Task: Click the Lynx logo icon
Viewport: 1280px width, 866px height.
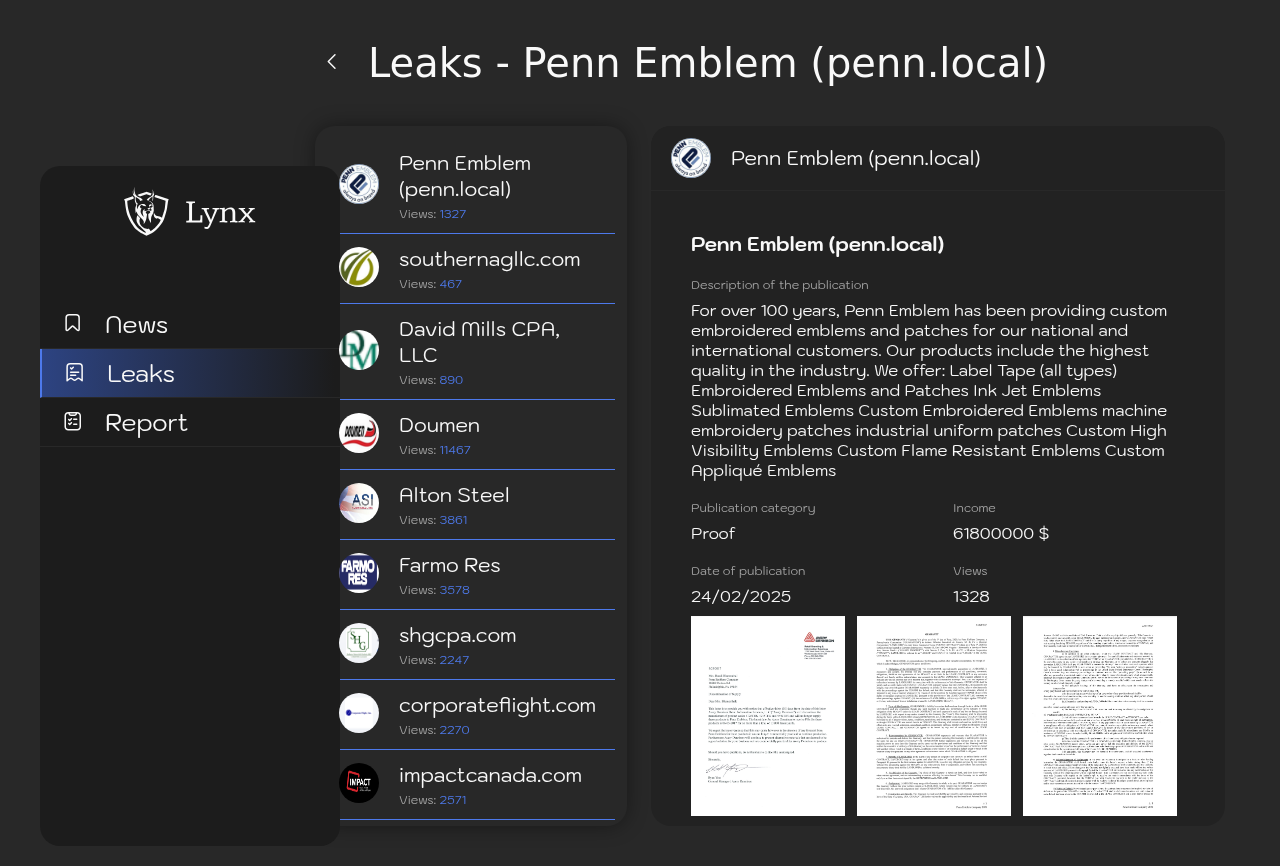Action: click(x=146, y=212)
